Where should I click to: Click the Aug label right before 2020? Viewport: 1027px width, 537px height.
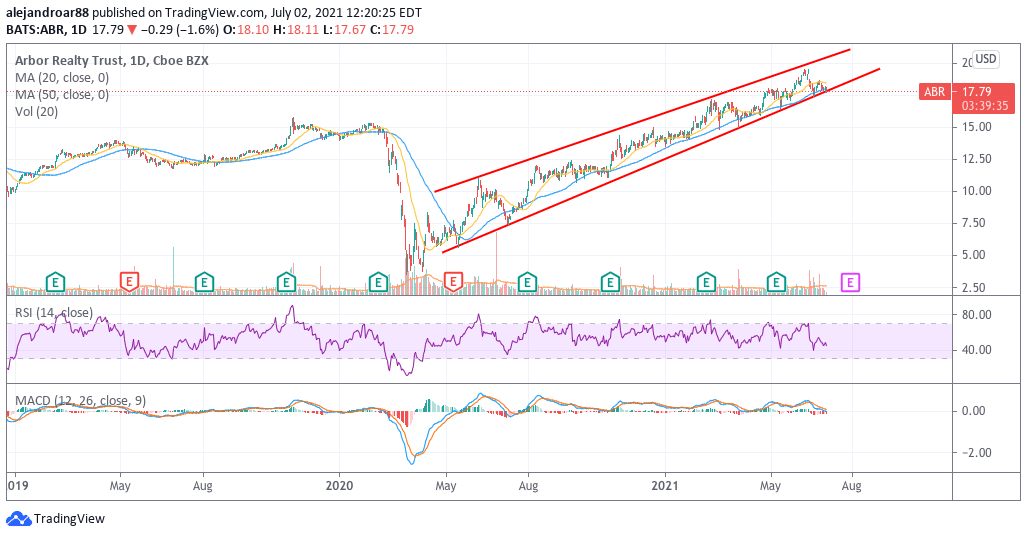[202, 485]
